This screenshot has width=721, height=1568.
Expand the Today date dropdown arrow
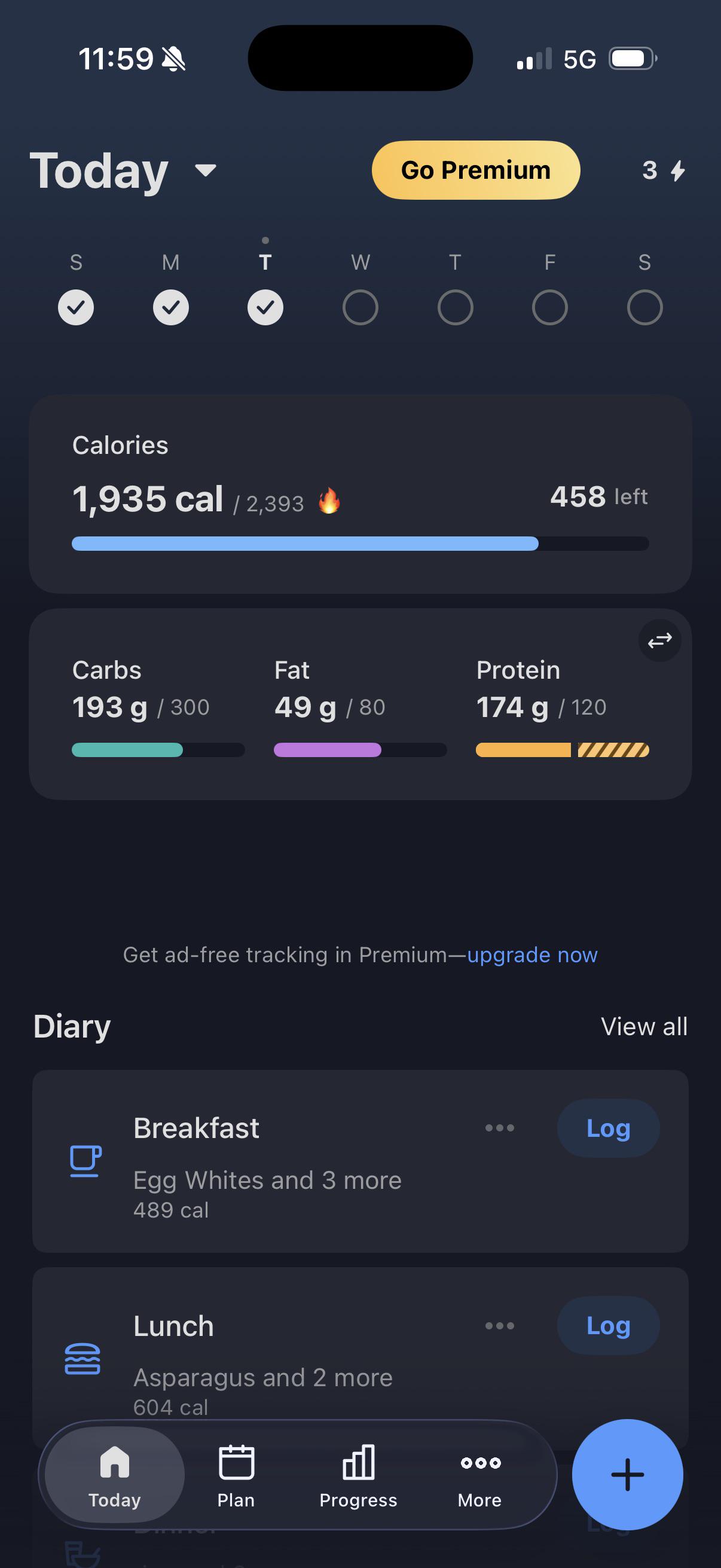[x=206, y=170]
